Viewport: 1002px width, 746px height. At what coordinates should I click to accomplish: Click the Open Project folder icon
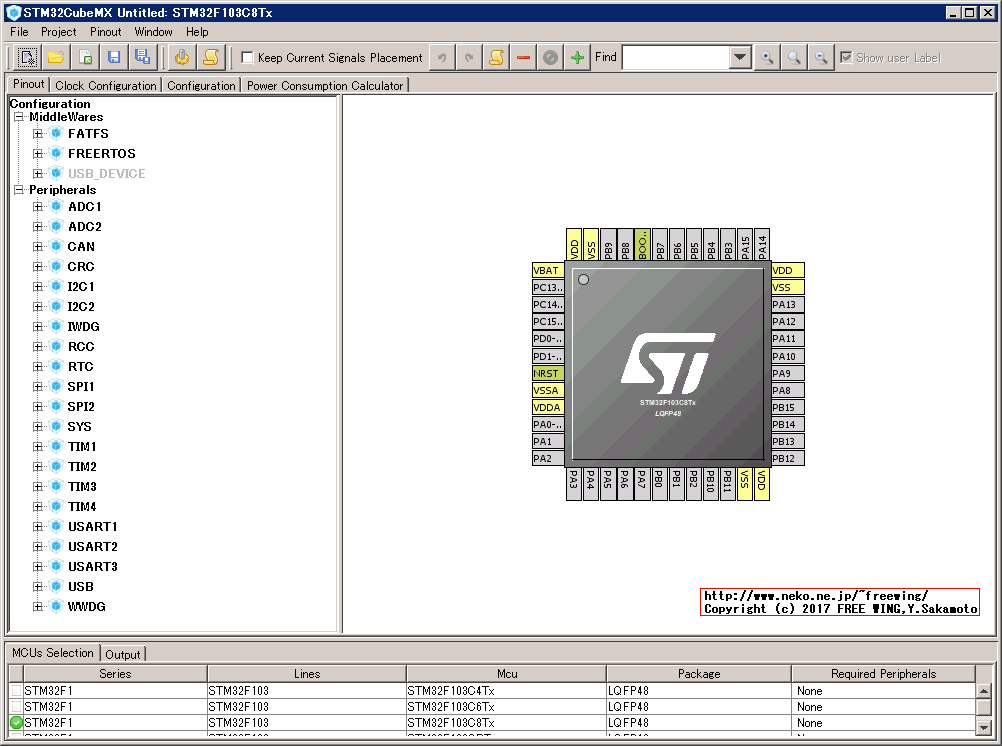[x=56, y=58]
